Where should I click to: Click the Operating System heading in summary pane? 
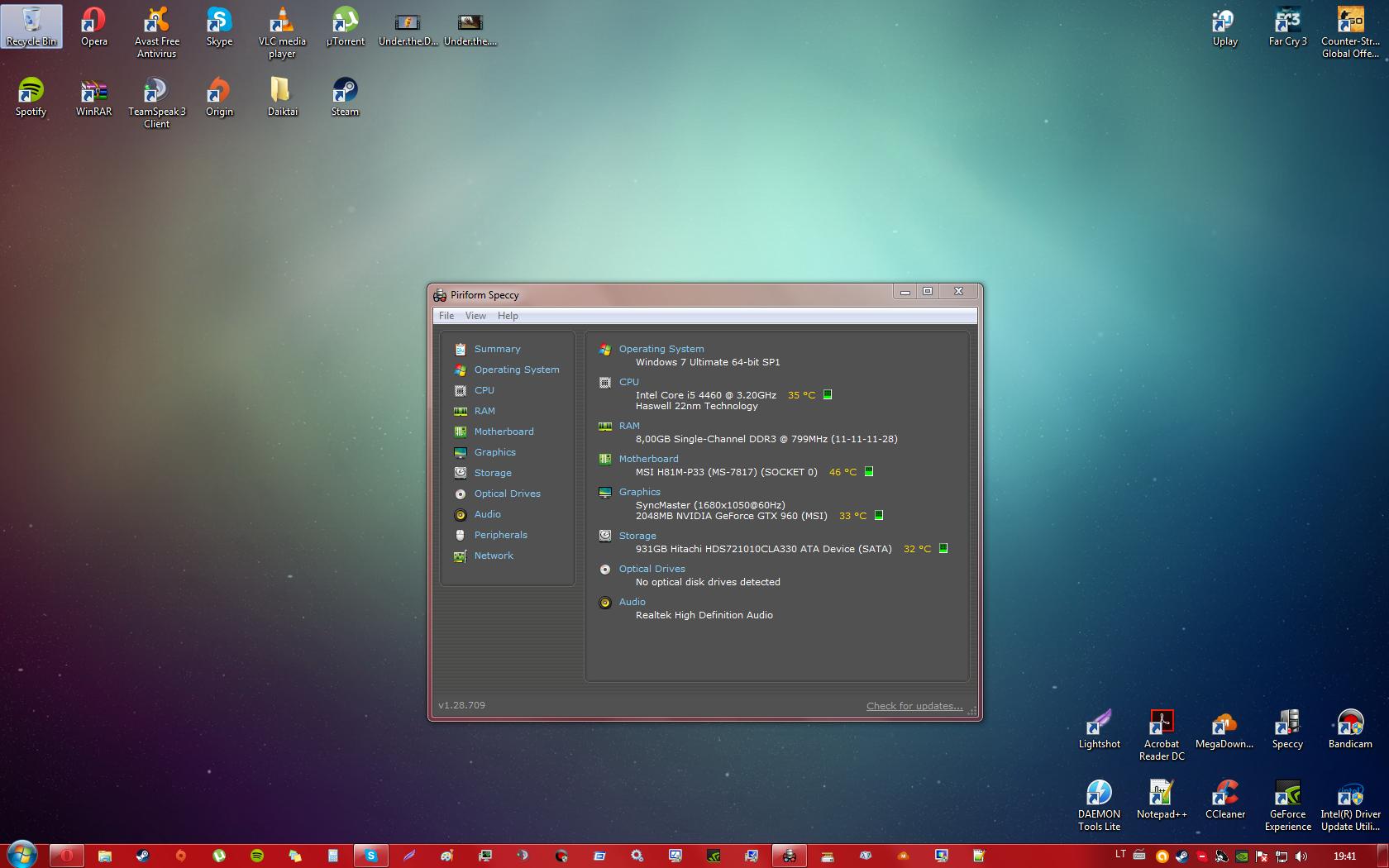click(x=661, y=349)
